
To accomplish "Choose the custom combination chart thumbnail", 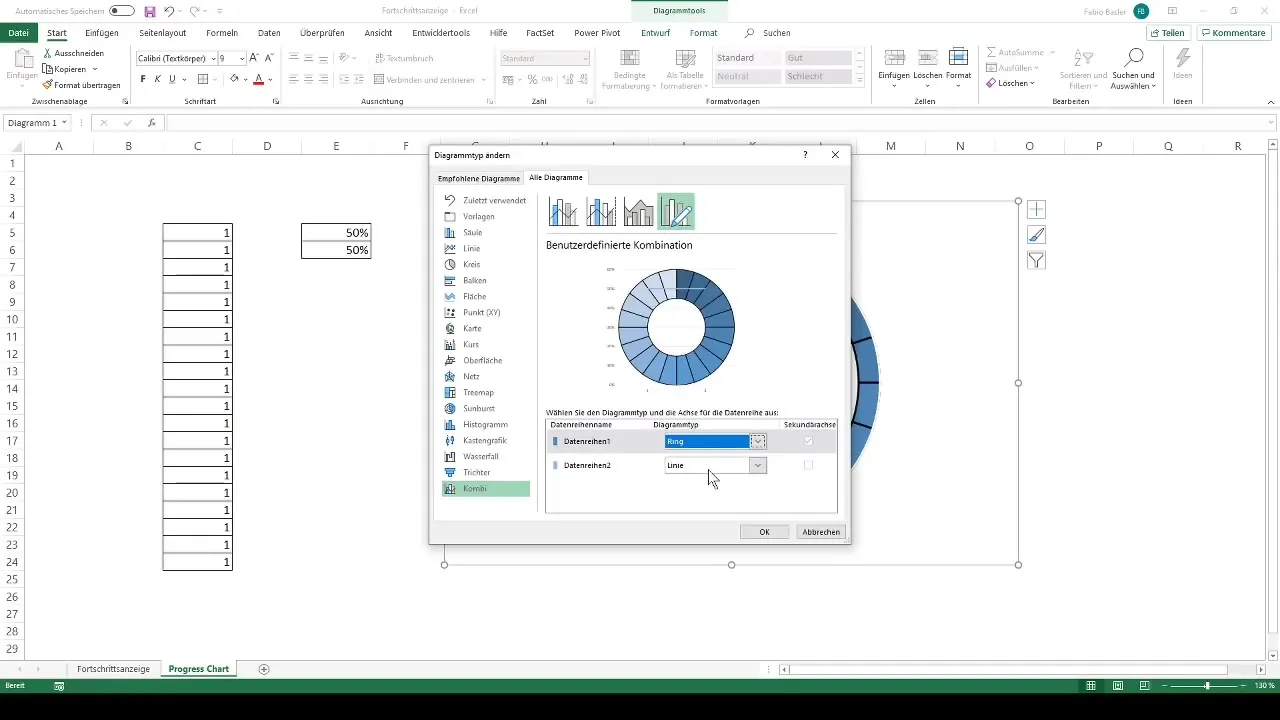I will pyautogui.click(x=676, y=212).
